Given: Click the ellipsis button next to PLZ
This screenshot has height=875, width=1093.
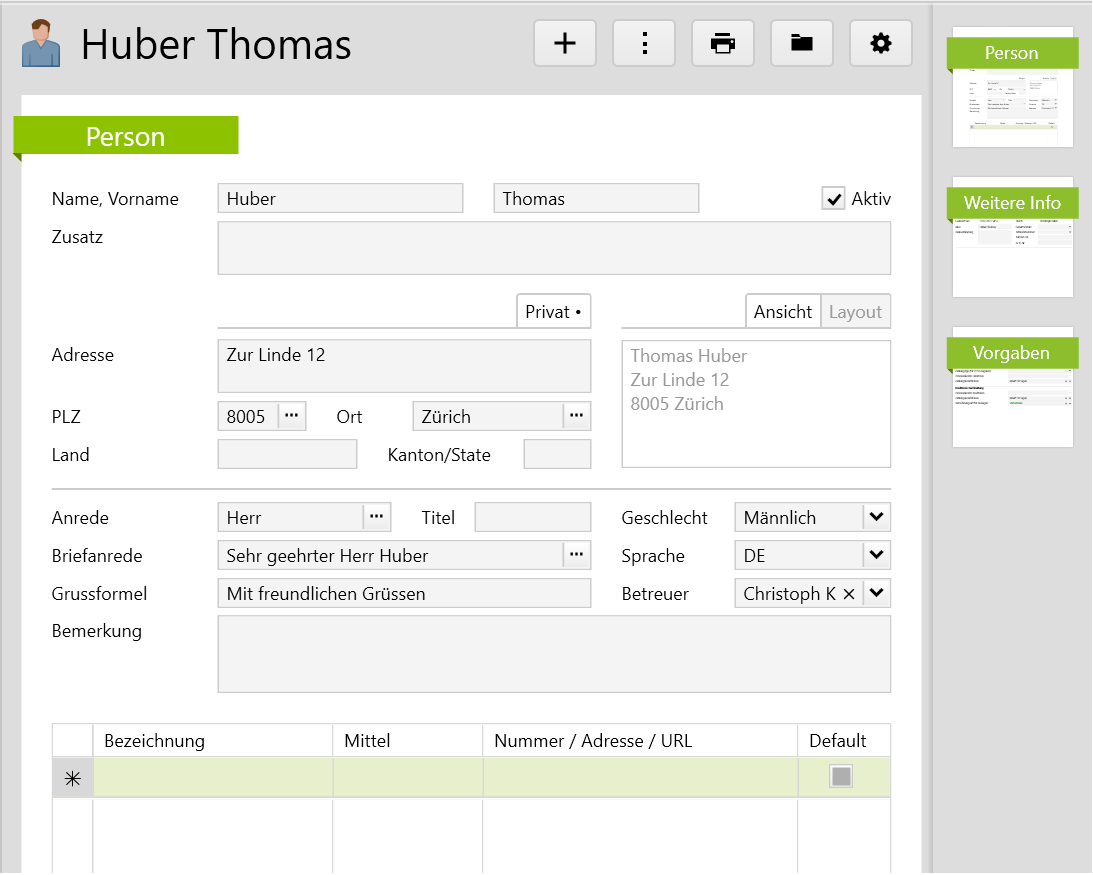Looking at the screenshot, I should click(291, 416).
